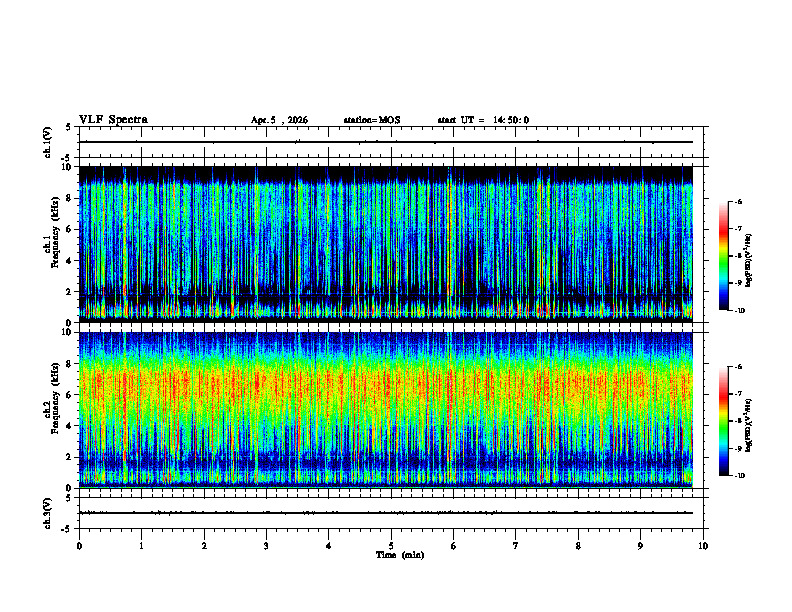Click the time axis tick label "0"
Viewport: 792px width, 612px height.
click(x=79, y=546)
